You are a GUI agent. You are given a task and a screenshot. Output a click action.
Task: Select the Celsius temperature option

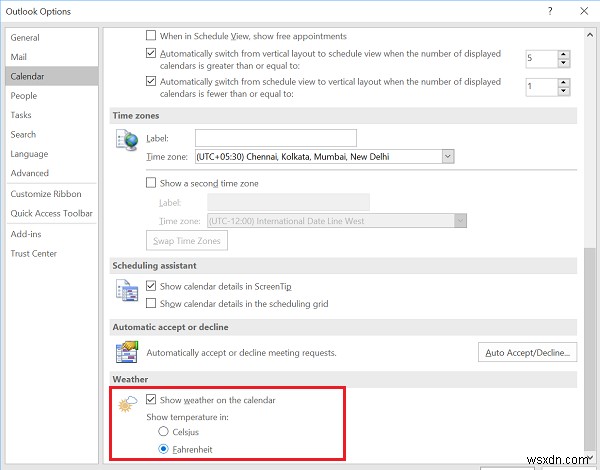point(163,431)
